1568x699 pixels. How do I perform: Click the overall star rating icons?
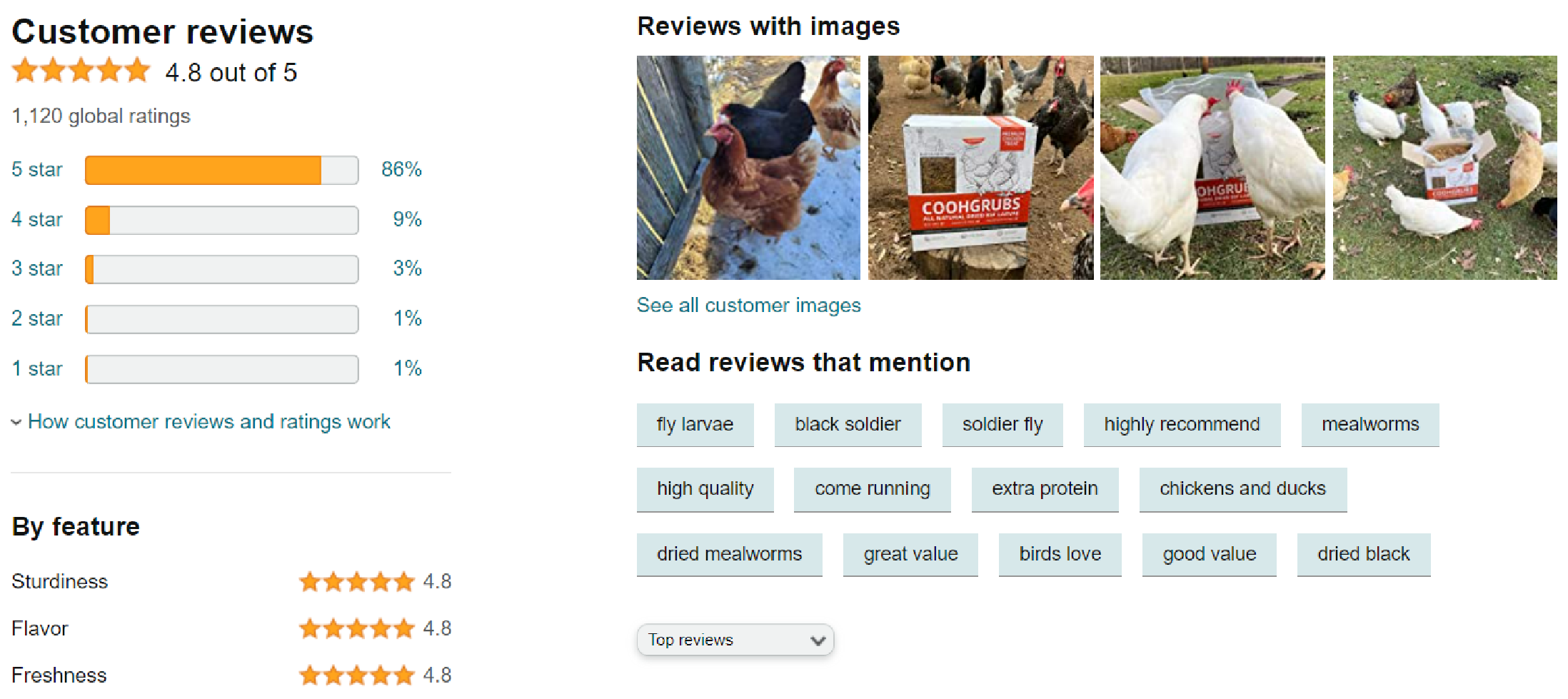pyautogui.click(x=81, y=71)
